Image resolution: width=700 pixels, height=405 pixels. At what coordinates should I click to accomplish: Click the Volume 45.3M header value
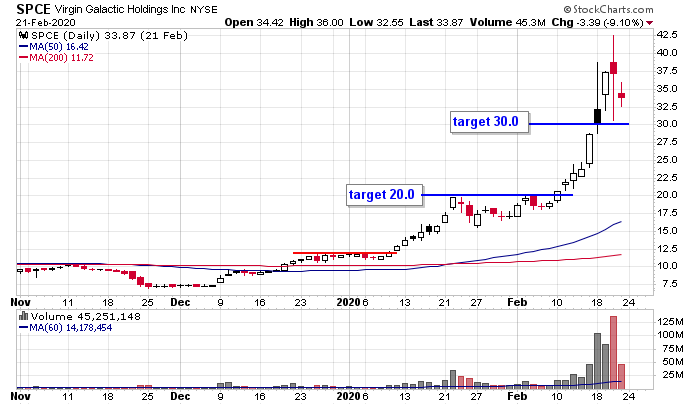point(508,22)
